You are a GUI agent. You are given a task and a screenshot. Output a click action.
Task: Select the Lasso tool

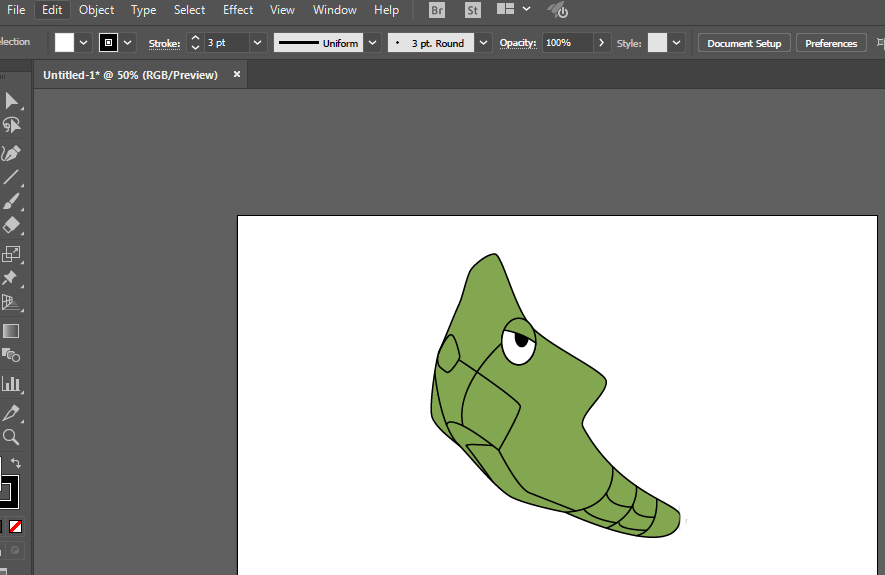(12, 125)
